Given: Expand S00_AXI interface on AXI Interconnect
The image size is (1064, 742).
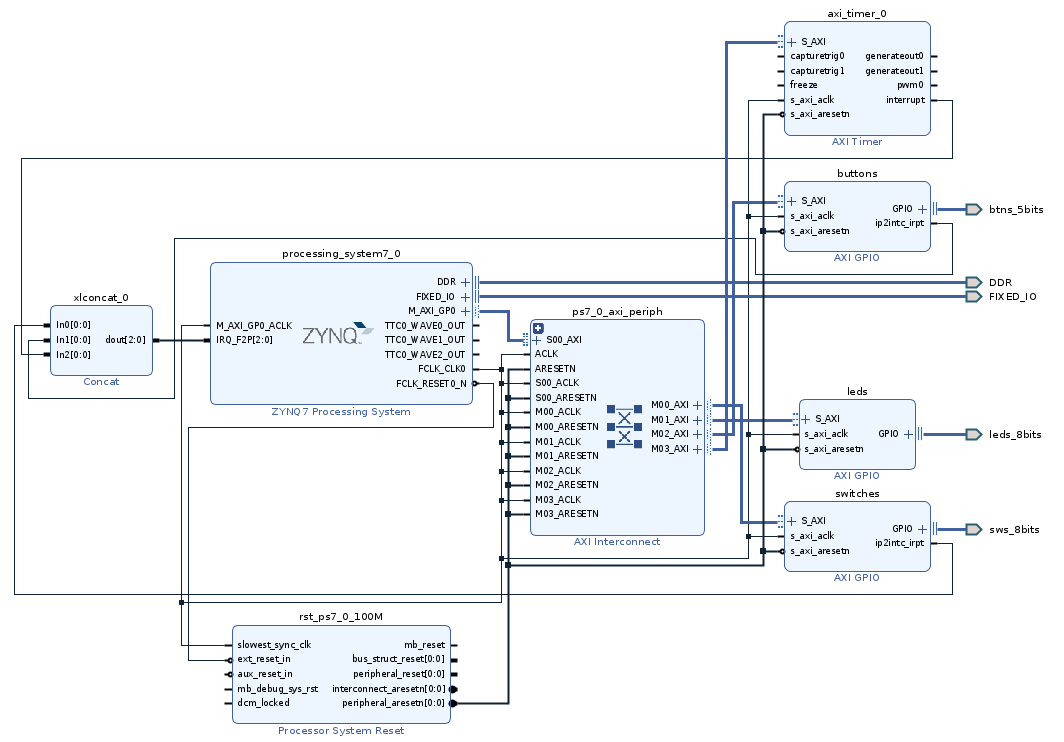Looking at the screenshot, I should click(x=537, y=340).
